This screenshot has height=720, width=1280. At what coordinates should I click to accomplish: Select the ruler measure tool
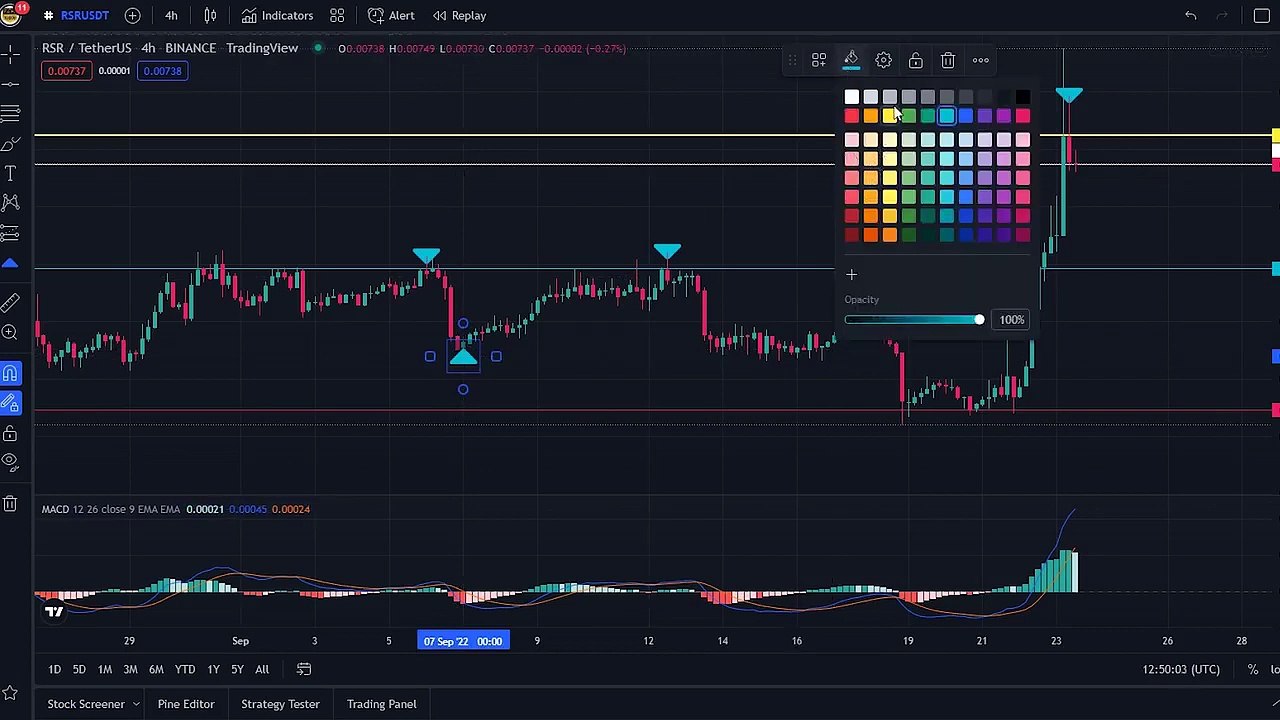10,302
